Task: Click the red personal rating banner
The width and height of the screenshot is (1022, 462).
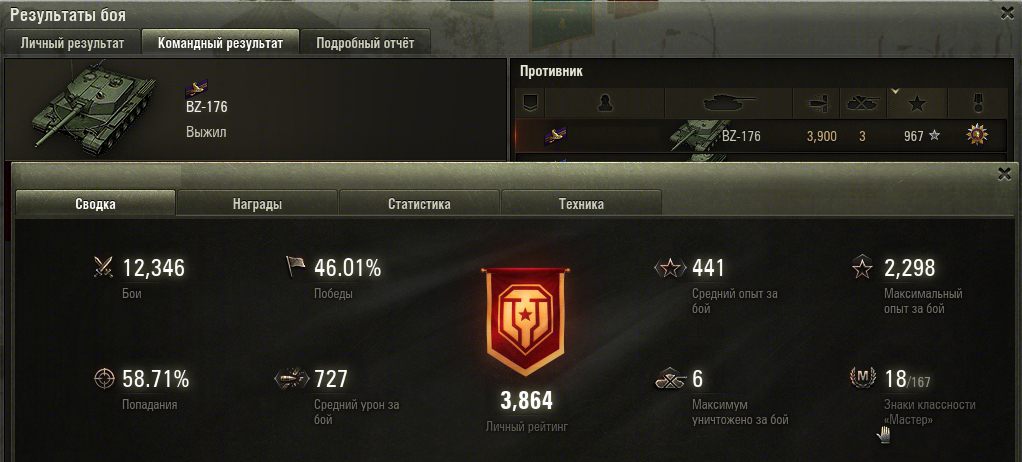Action: coord(525,321)
